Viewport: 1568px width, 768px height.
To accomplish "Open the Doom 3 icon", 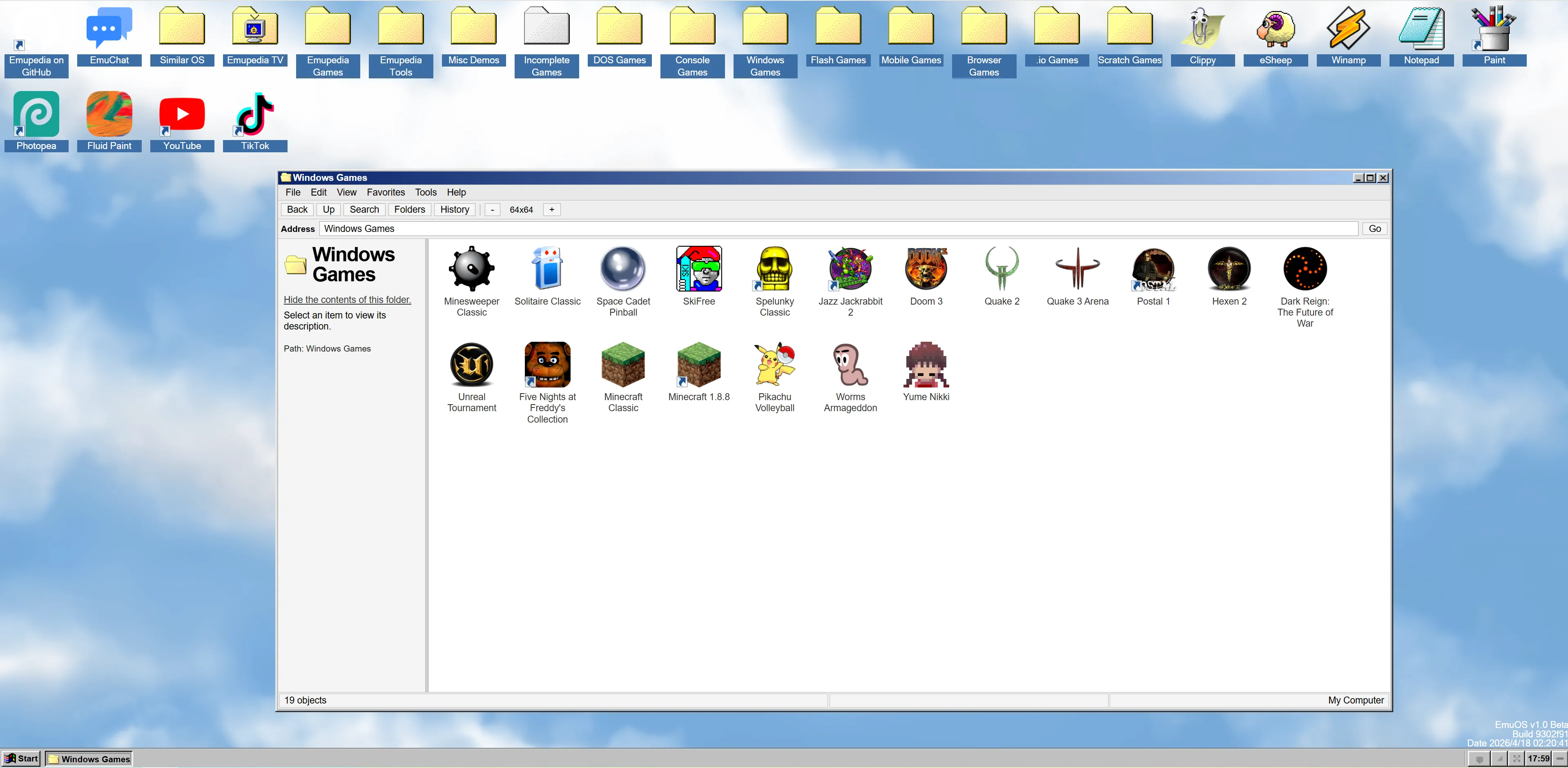I will click(926, 268).
